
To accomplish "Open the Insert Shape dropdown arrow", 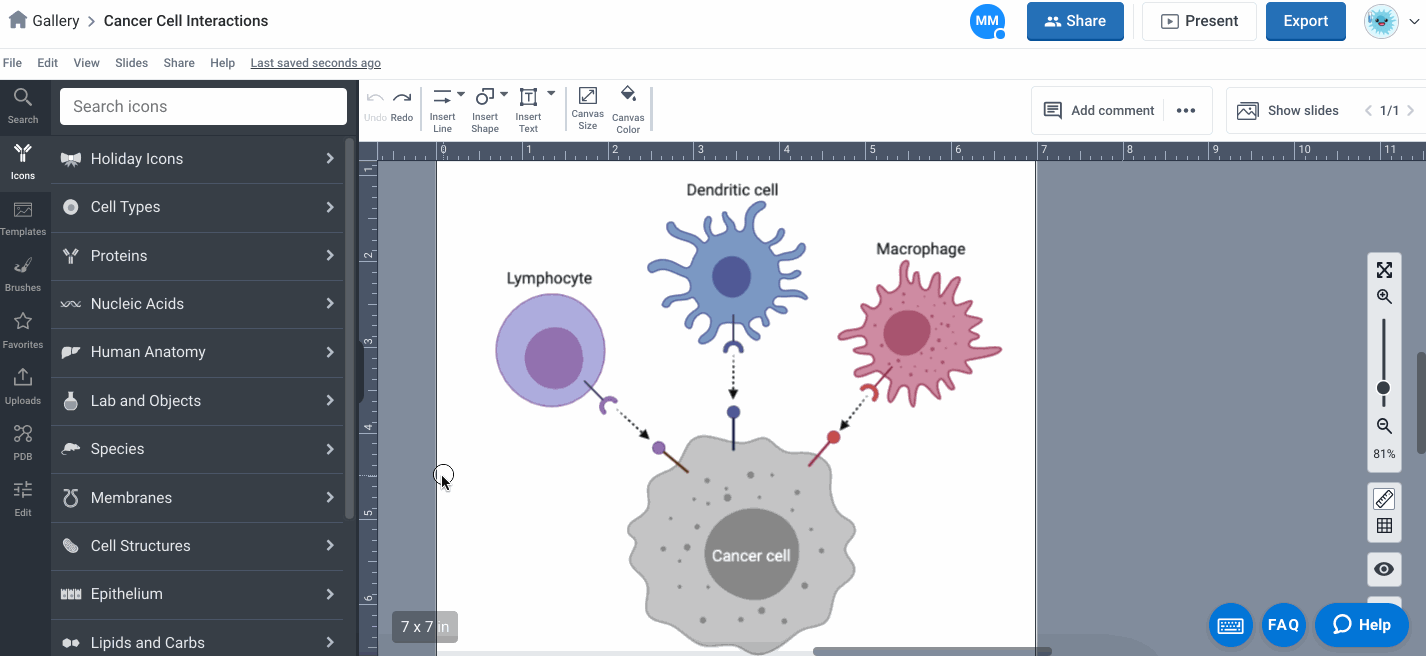I will [504, 95].
